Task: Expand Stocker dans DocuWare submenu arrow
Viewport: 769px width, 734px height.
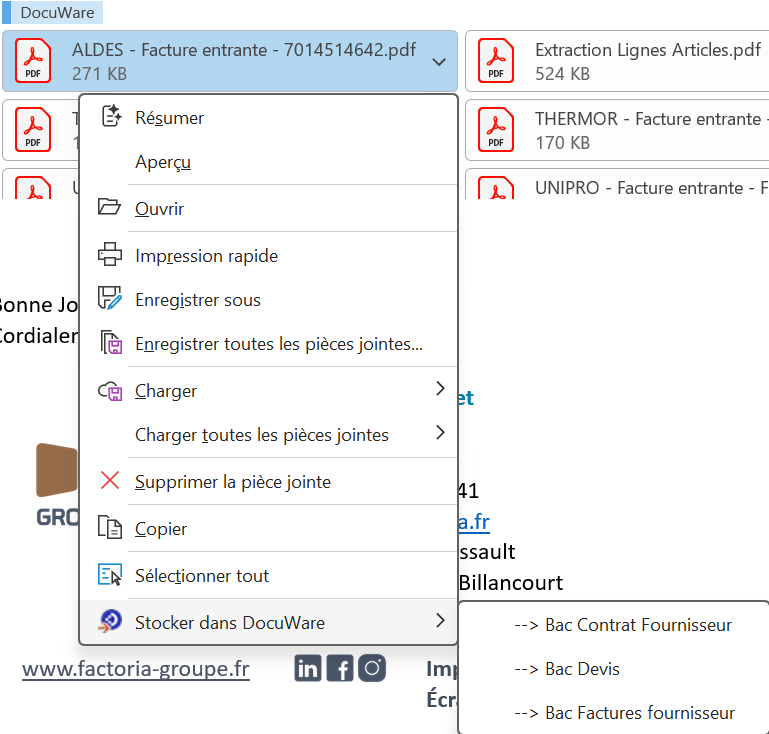Action: 440,621
